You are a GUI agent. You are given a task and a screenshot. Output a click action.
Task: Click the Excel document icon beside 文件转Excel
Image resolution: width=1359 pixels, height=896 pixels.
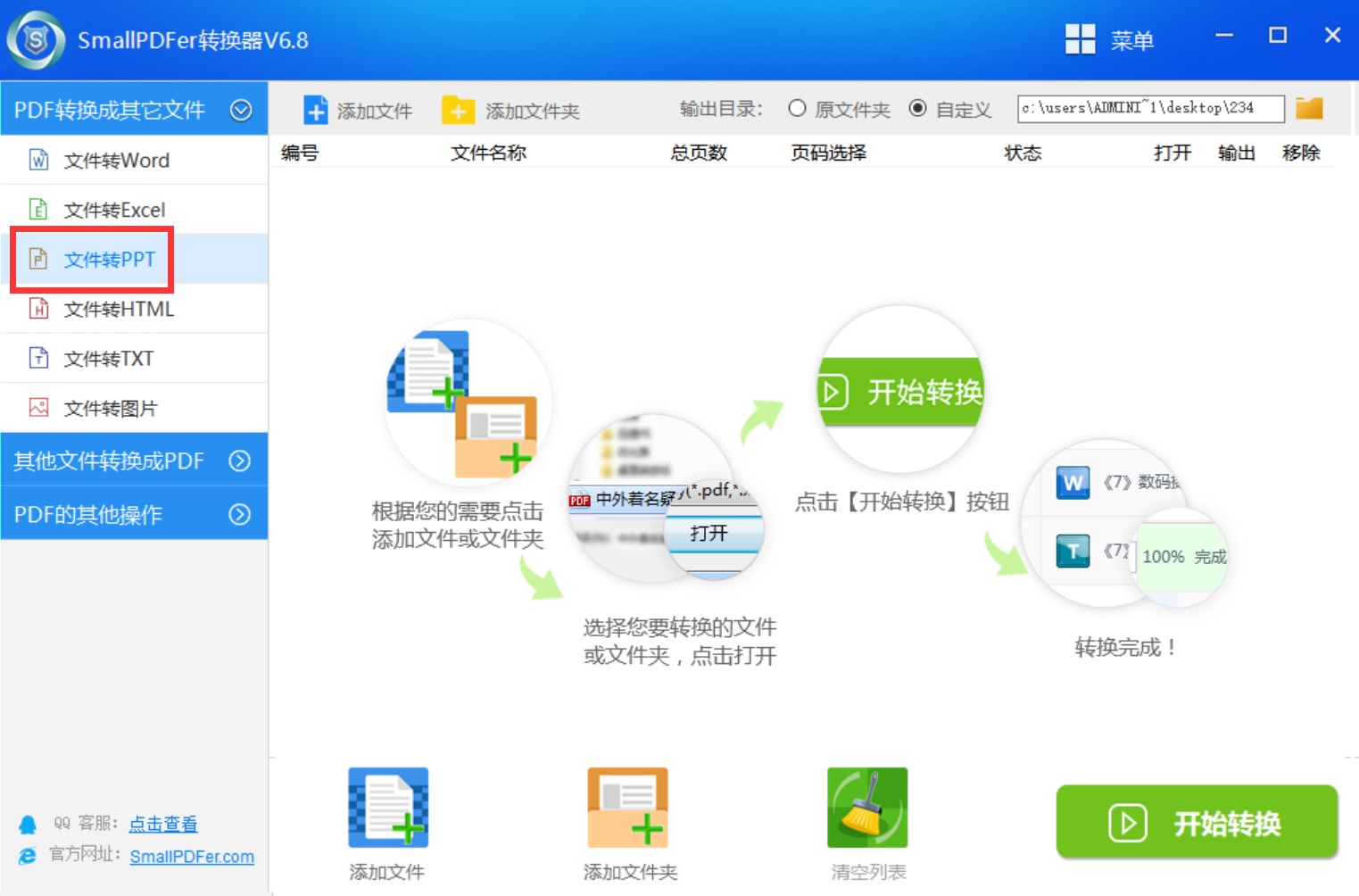38,210
